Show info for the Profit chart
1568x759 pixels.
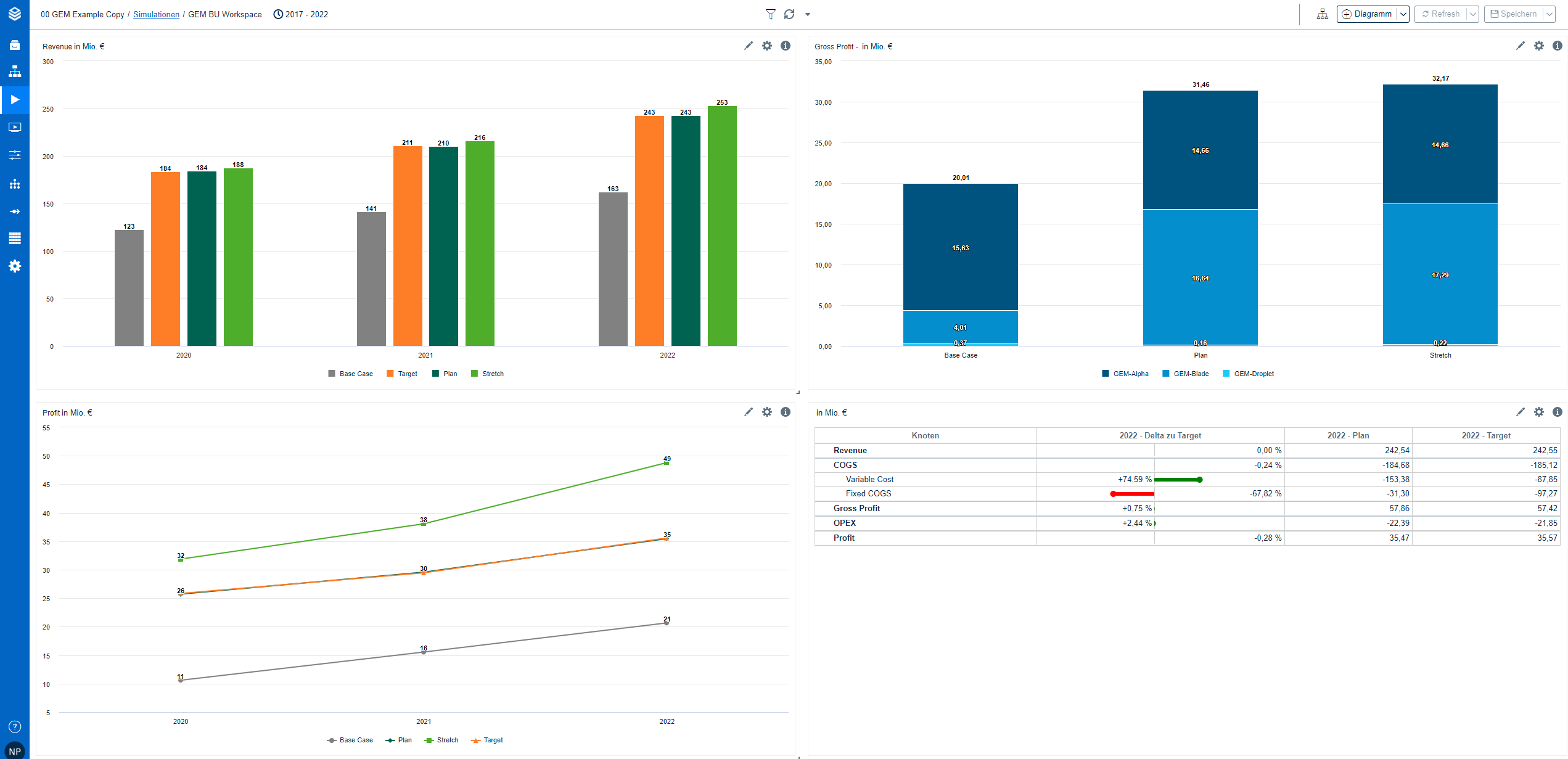[x=785, y=412]
